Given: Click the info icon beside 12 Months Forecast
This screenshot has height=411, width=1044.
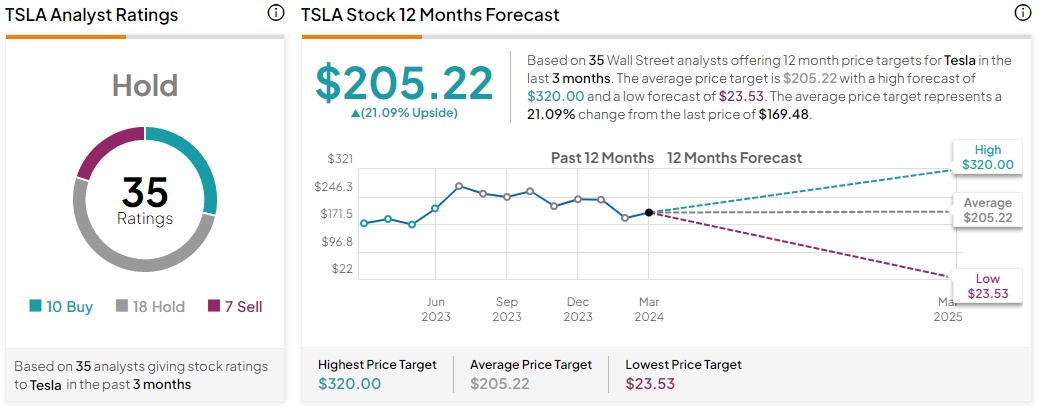Looking at the screenshot, I should click(x=1022, y=13).
